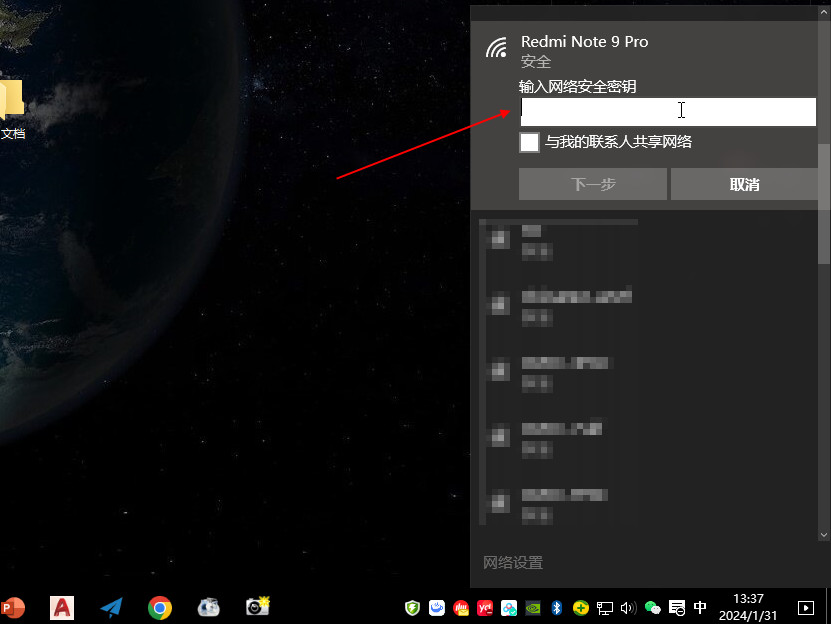Click the NVIDIA tray icon

pos(533,607)
